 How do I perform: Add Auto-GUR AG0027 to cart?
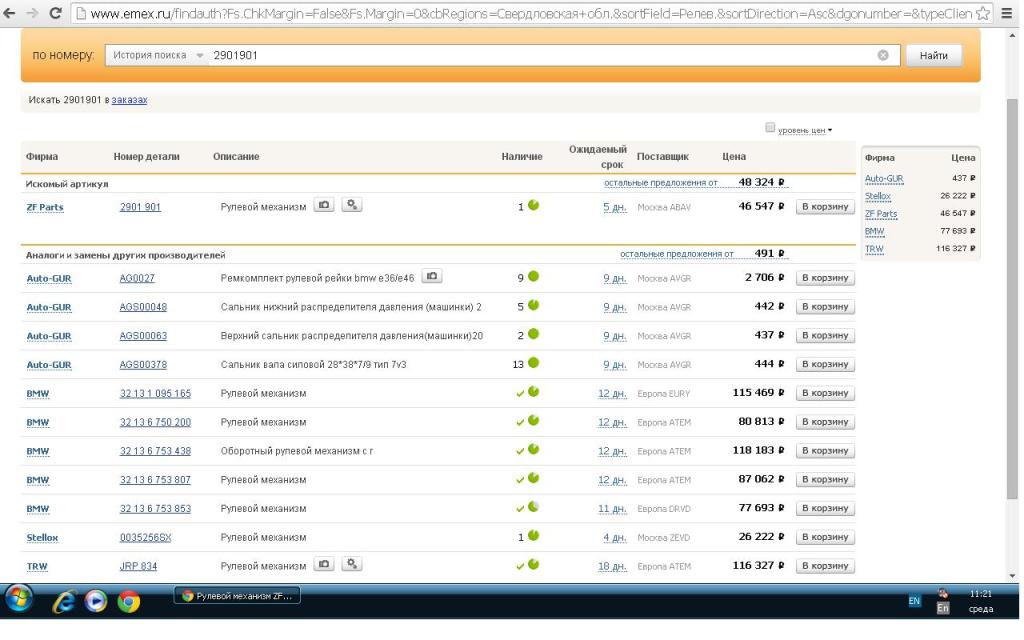(x=825, y=278)
